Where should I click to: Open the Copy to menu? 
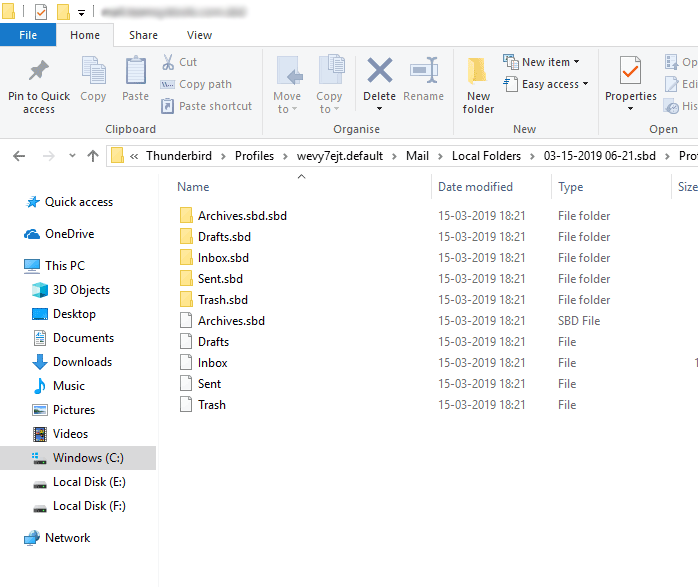pos(329,85)
